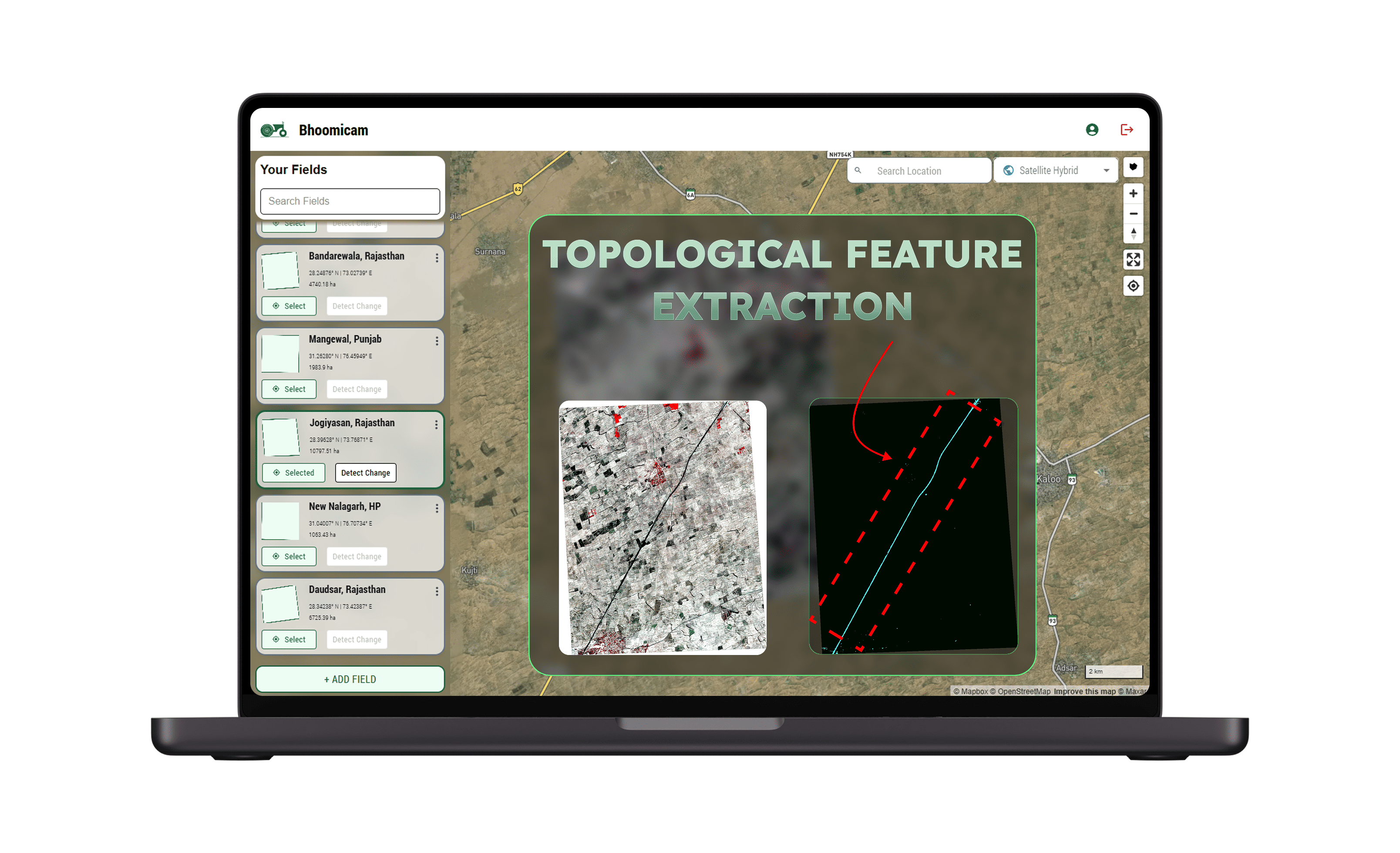
Task: Click the geolocate target icon
Action: pos(1133,285)
